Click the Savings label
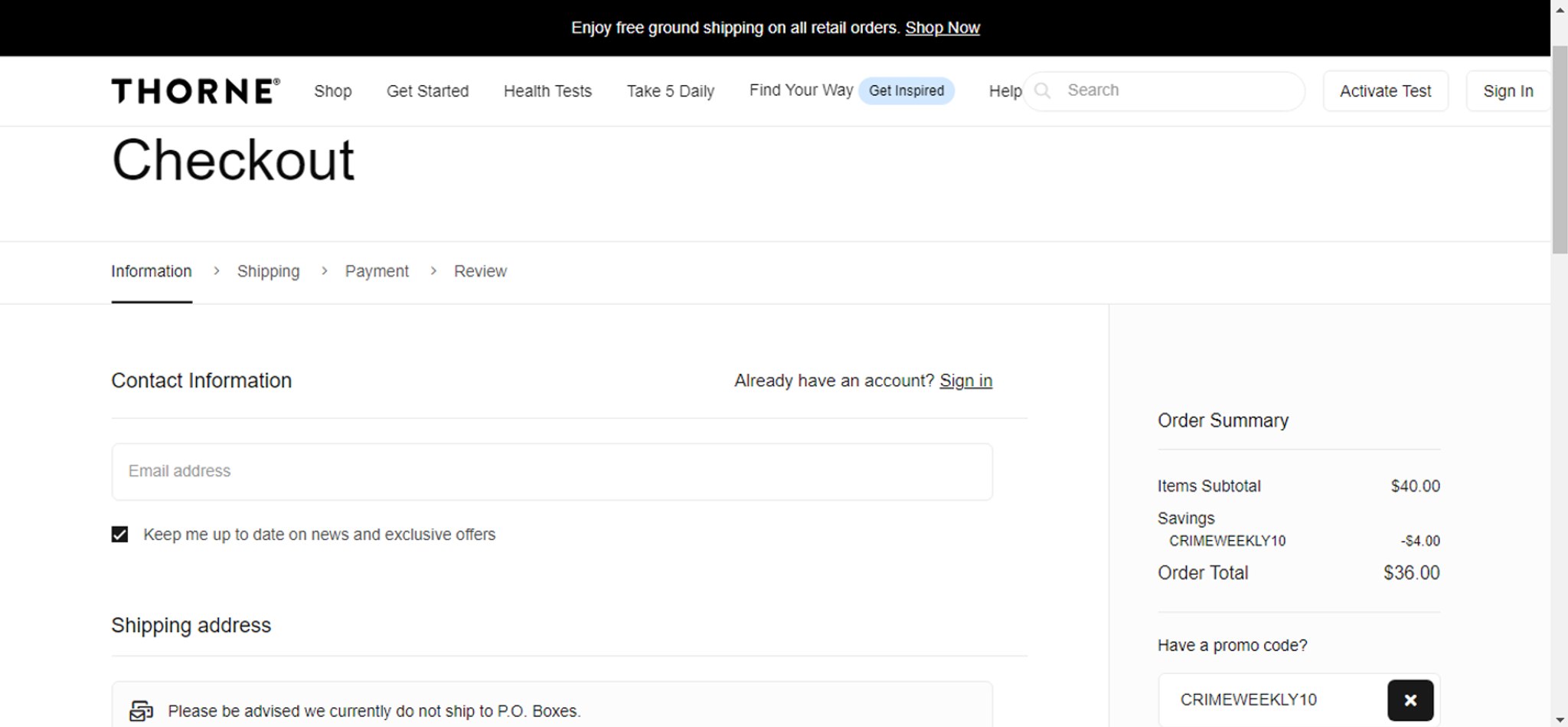Screen dimensions: 1568x727 coord(1186,519)
